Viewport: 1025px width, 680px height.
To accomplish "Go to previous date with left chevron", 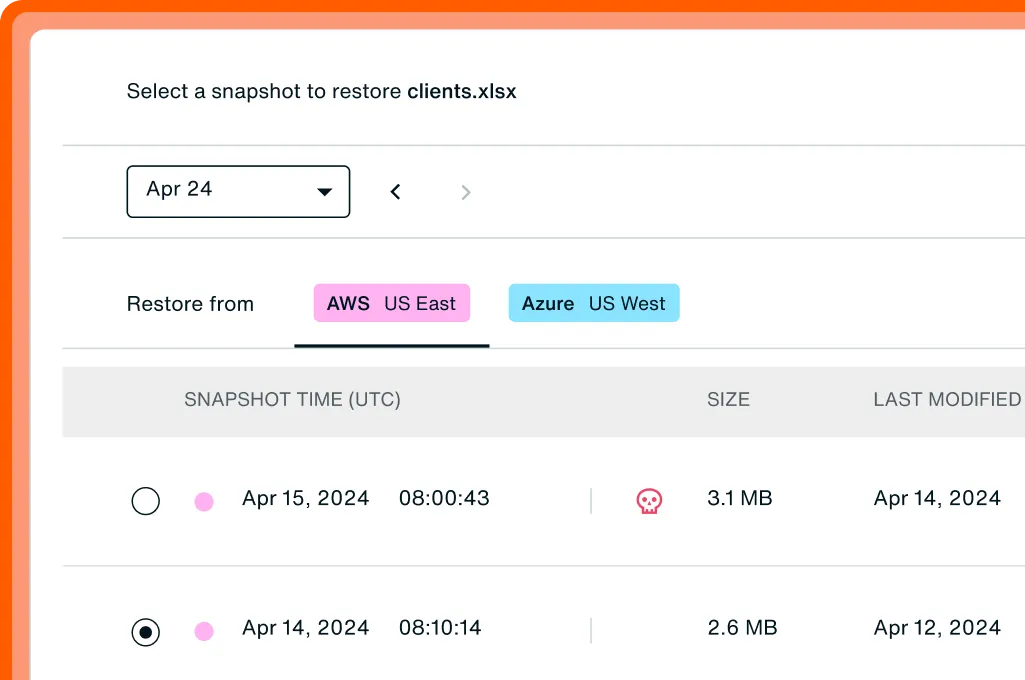I will (x=395, y=192).
